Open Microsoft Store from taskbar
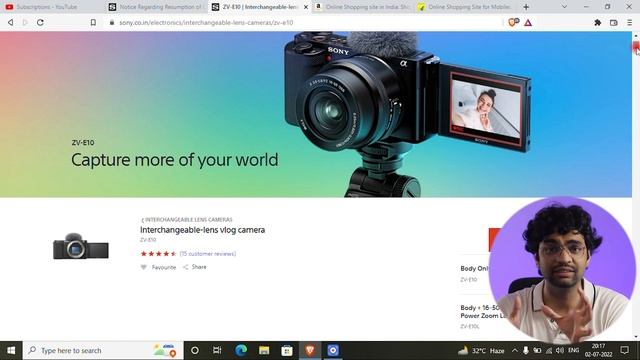The width and height of the screenshot is (640, 360). click(287, 350)
